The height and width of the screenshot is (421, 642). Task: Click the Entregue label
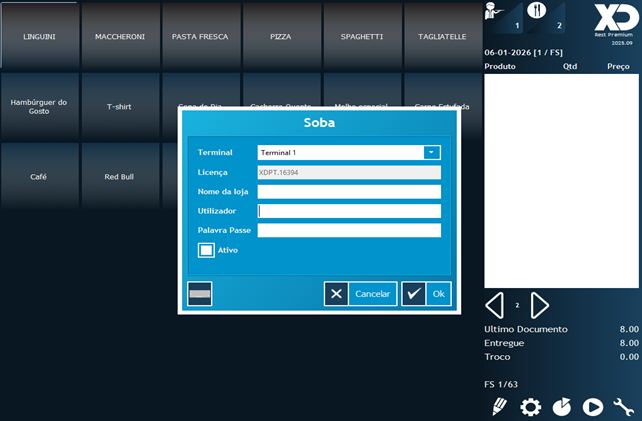pos(504,343)
